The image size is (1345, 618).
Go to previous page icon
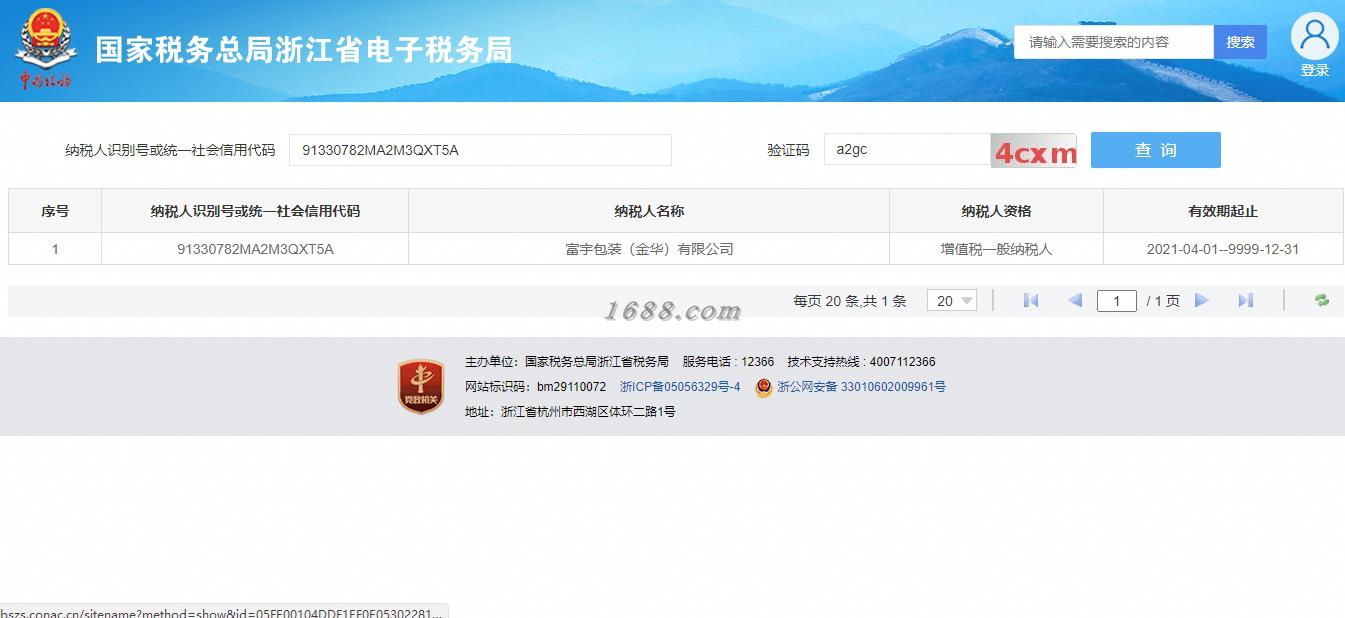[1075, 300]
